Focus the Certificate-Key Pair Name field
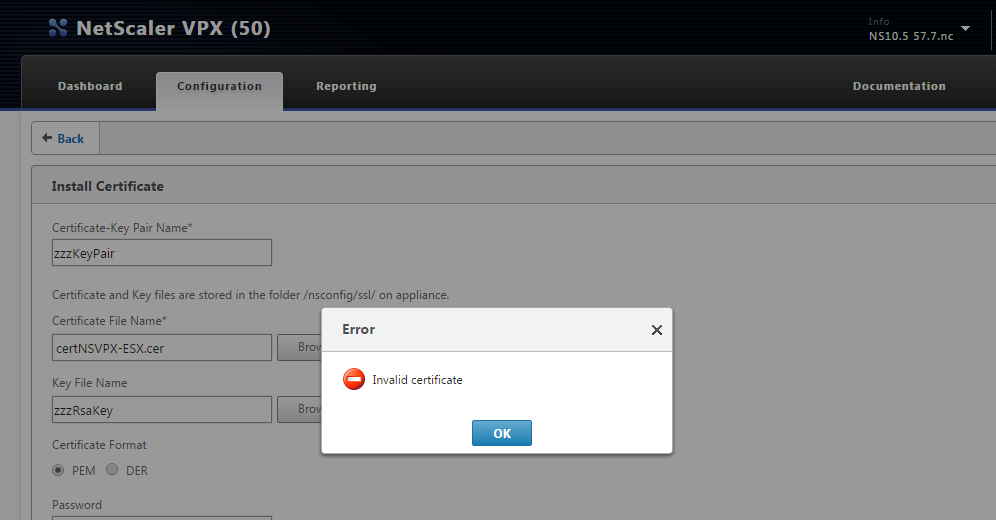This screenshot has height=520, width=996. tap(161, 253)
